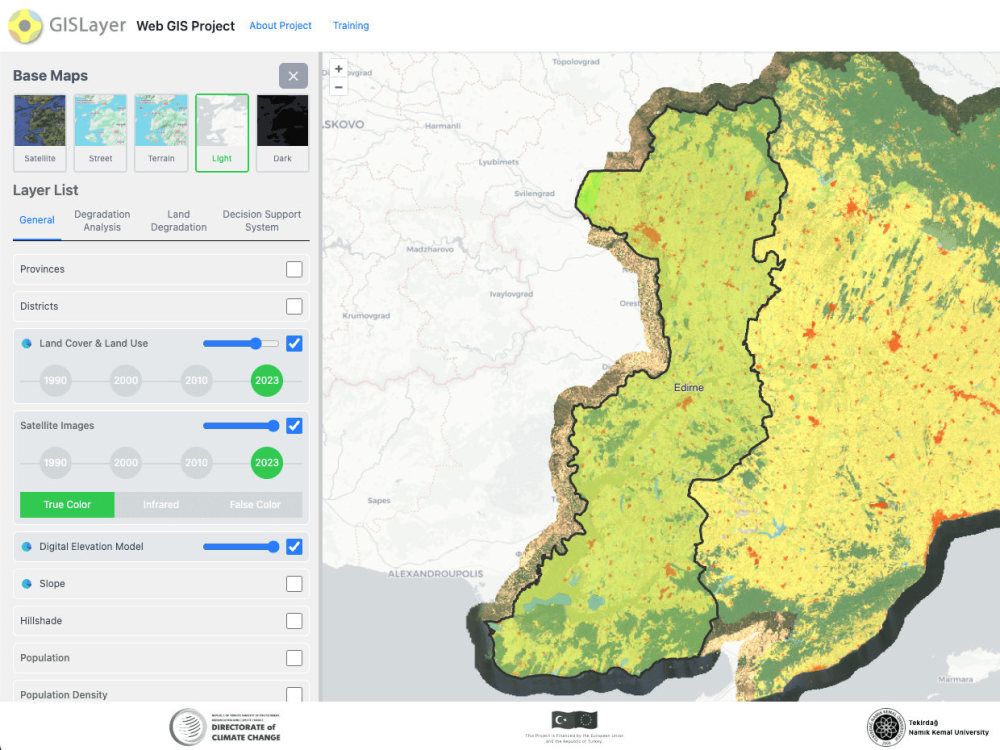The image size is (1000, 750).
Task: Choose Infrared satellite rendering
Action: pyautogui.click(x=161, y=504)
